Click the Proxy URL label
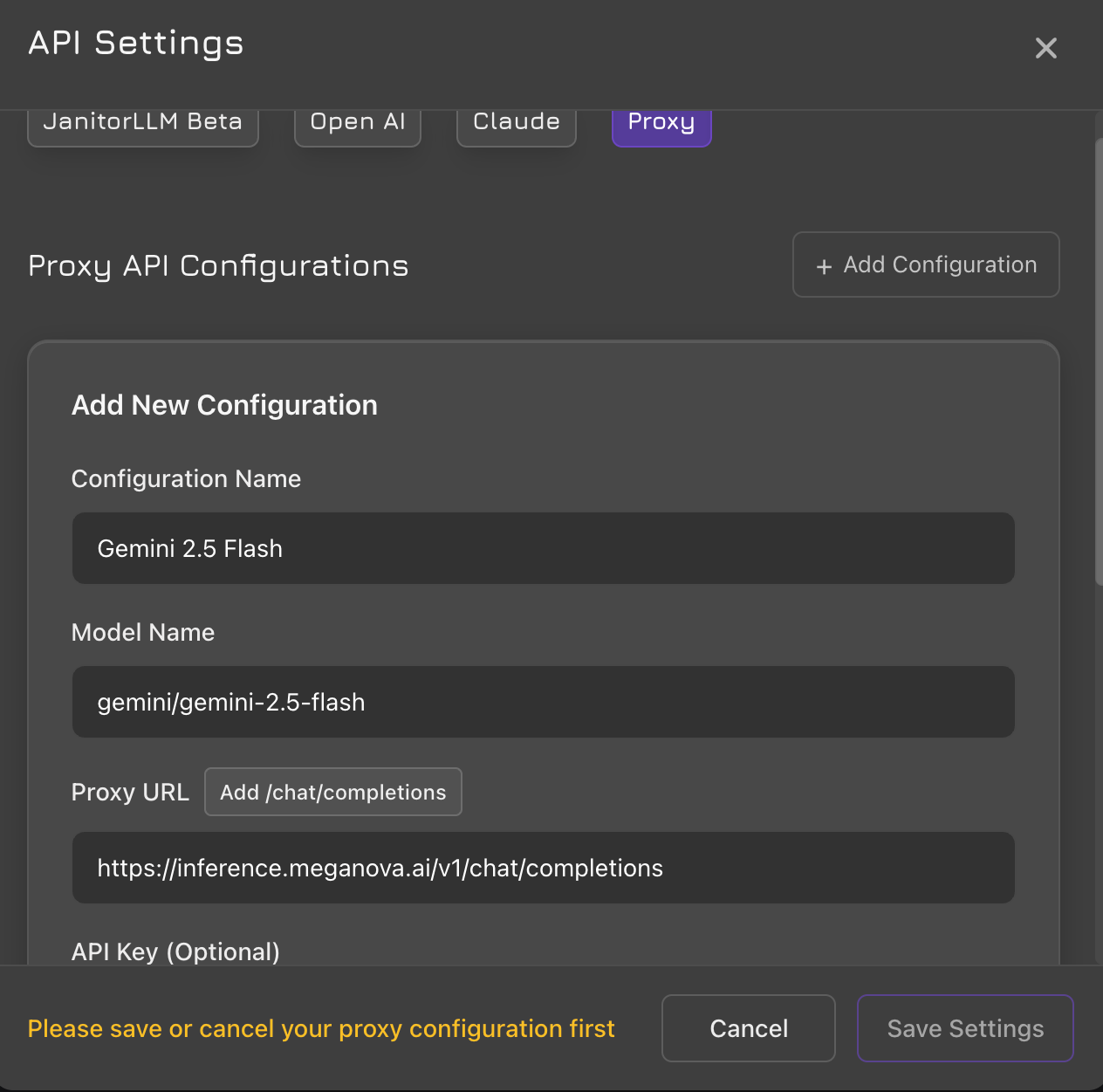Viewport: 1103px width, 1092px height. [130, 792]
